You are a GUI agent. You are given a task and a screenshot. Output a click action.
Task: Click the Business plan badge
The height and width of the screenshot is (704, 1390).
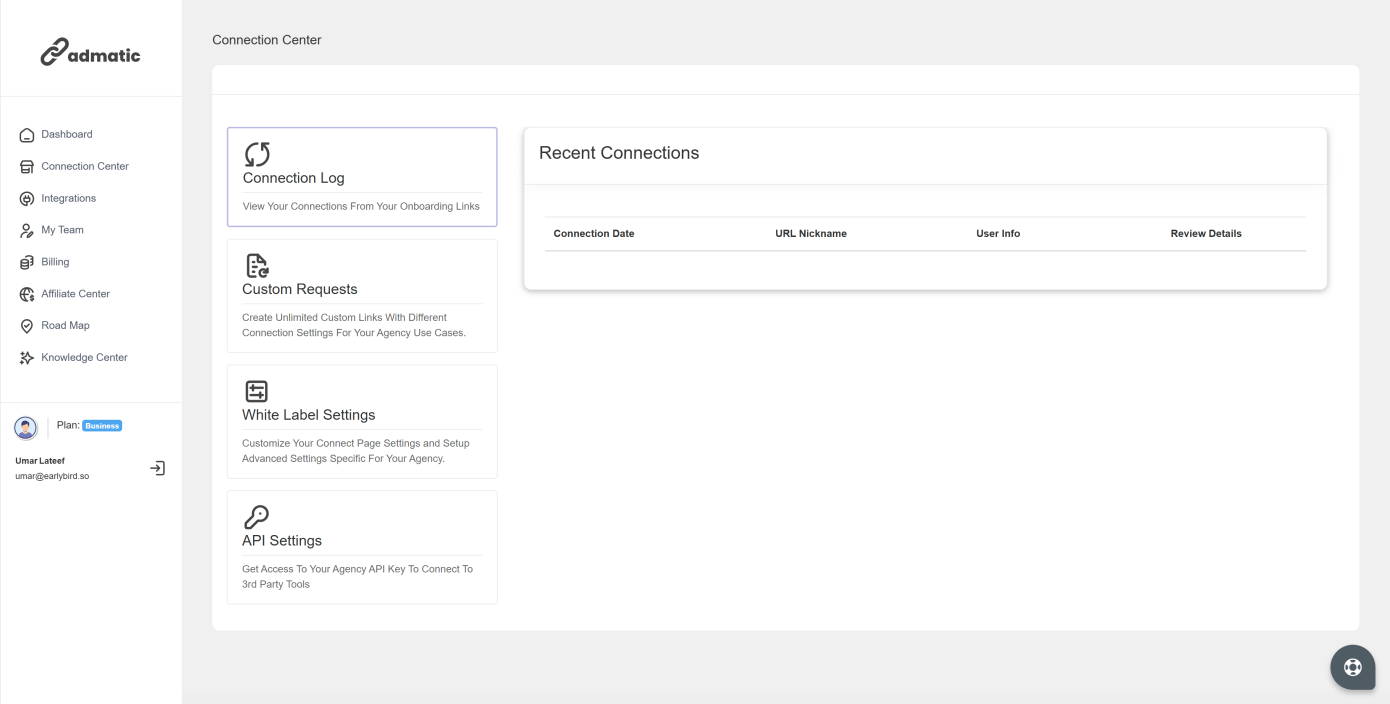(x=101, y=425)
